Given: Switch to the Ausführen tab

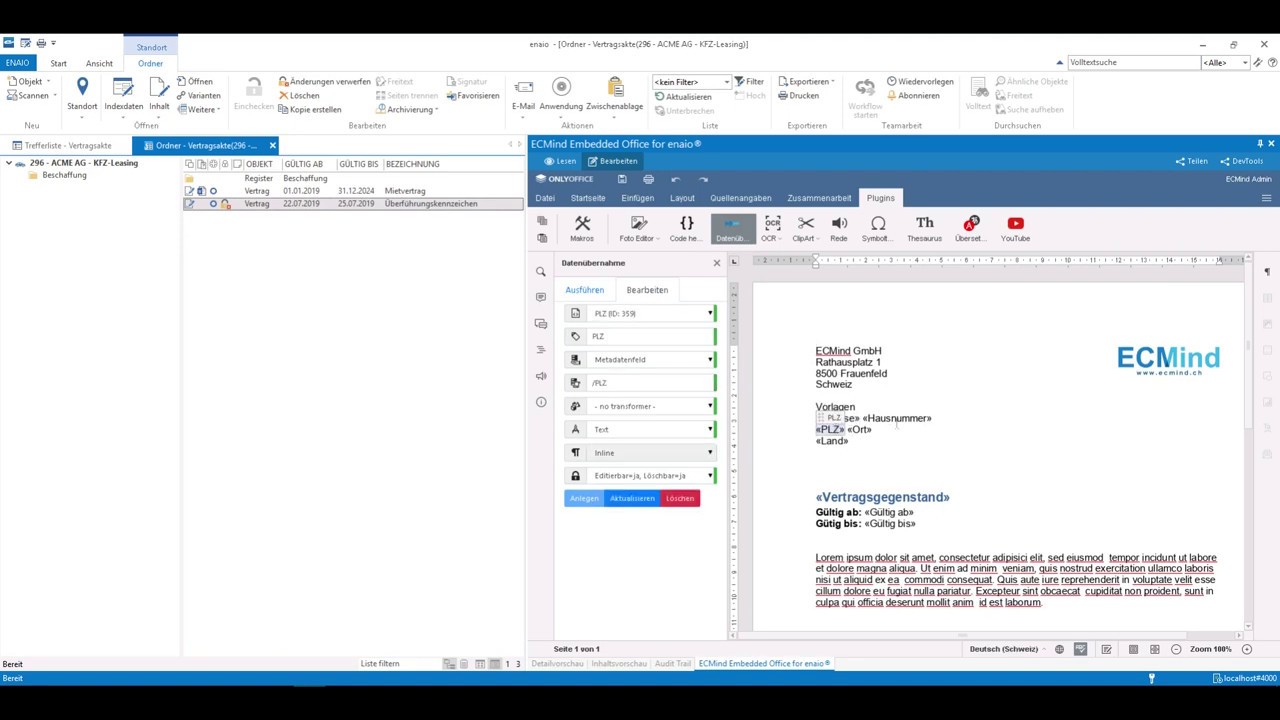Looking at the screenshot, I should point(584,290).
